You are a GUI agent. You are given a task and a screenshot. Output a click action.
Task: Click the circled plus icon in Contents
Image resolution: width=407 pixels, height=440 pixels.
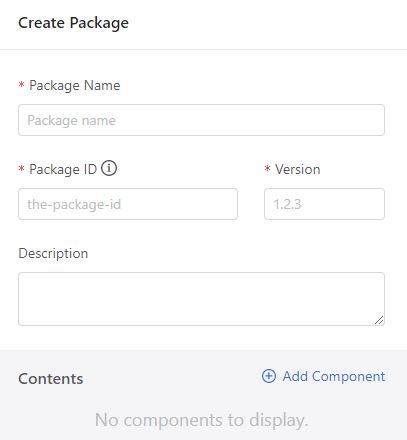(x=269, y=376)
